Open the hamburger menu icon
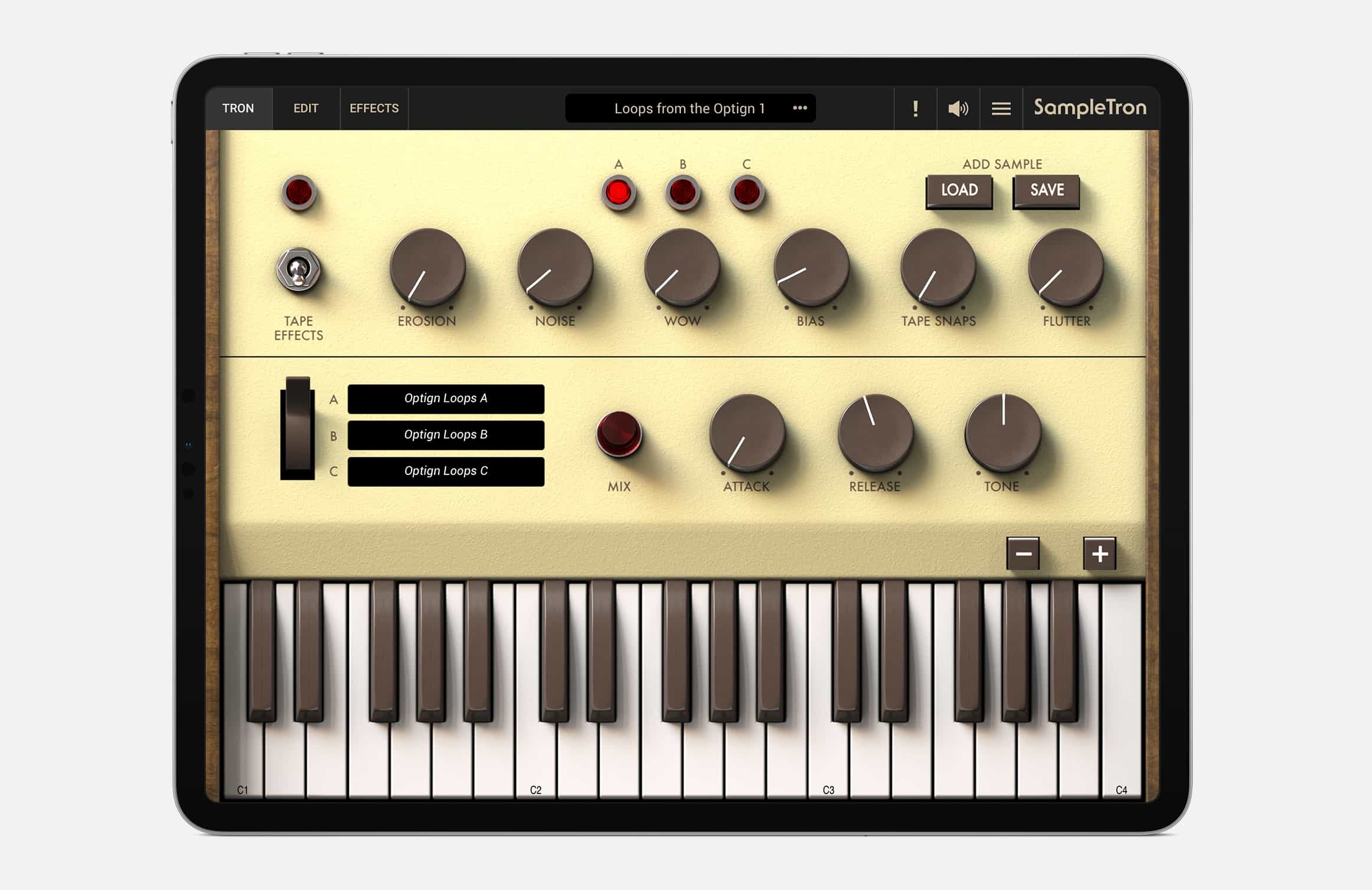The height and width of the screenshot is (890, 1372). [x=1001, y=108]
